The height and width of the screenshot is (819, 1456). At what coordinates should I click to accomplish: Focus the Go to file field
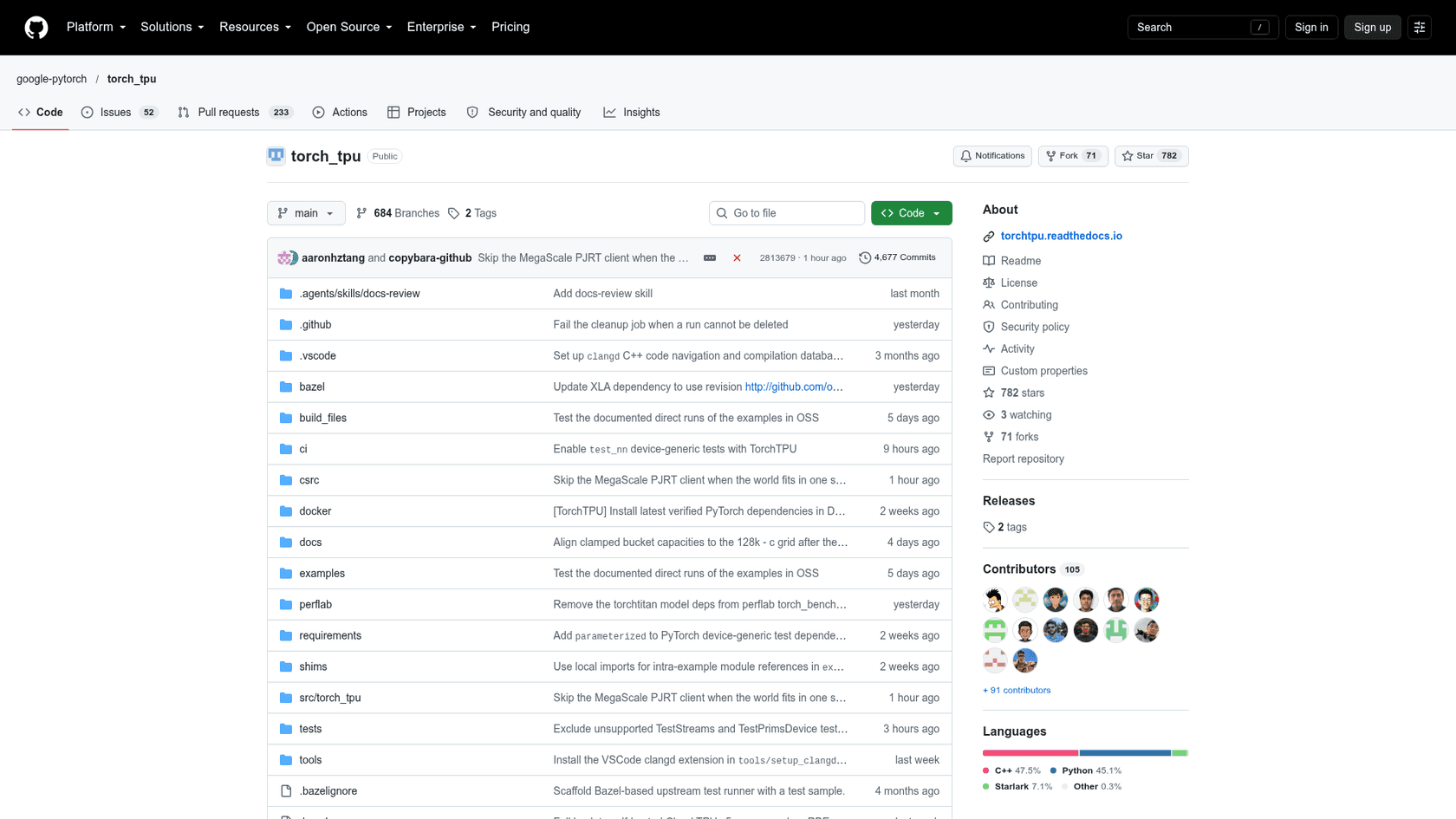click(787, 213)
